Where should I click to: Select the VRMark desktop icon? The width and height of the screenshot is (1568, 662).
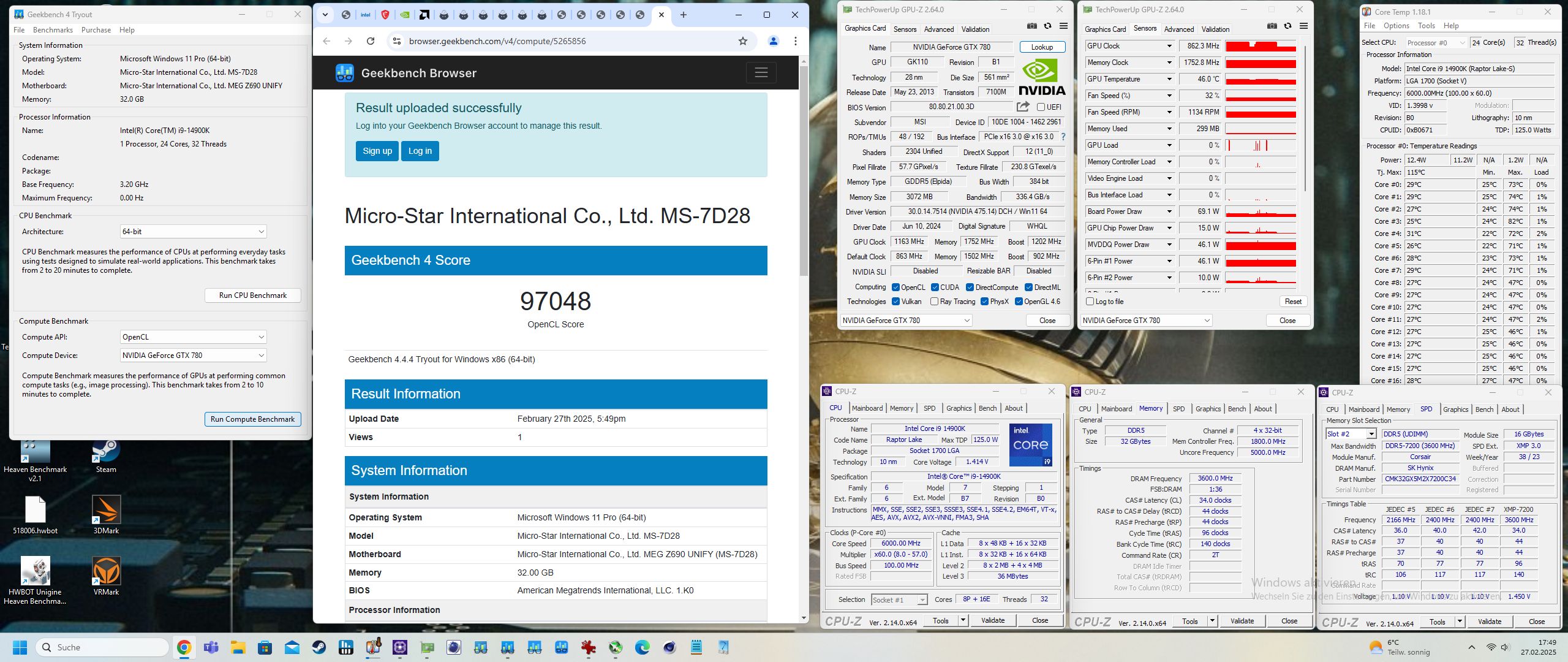point(106,576)
